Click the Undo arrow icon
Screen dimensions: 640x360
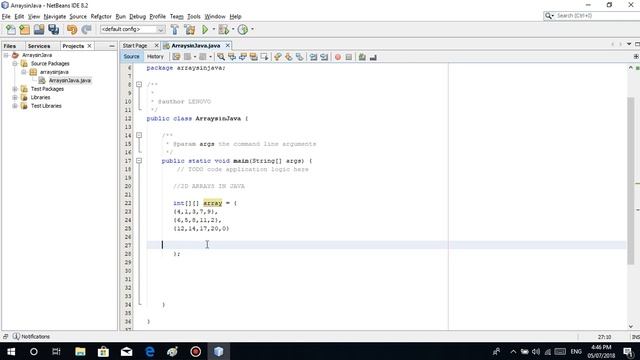[72, 29]
